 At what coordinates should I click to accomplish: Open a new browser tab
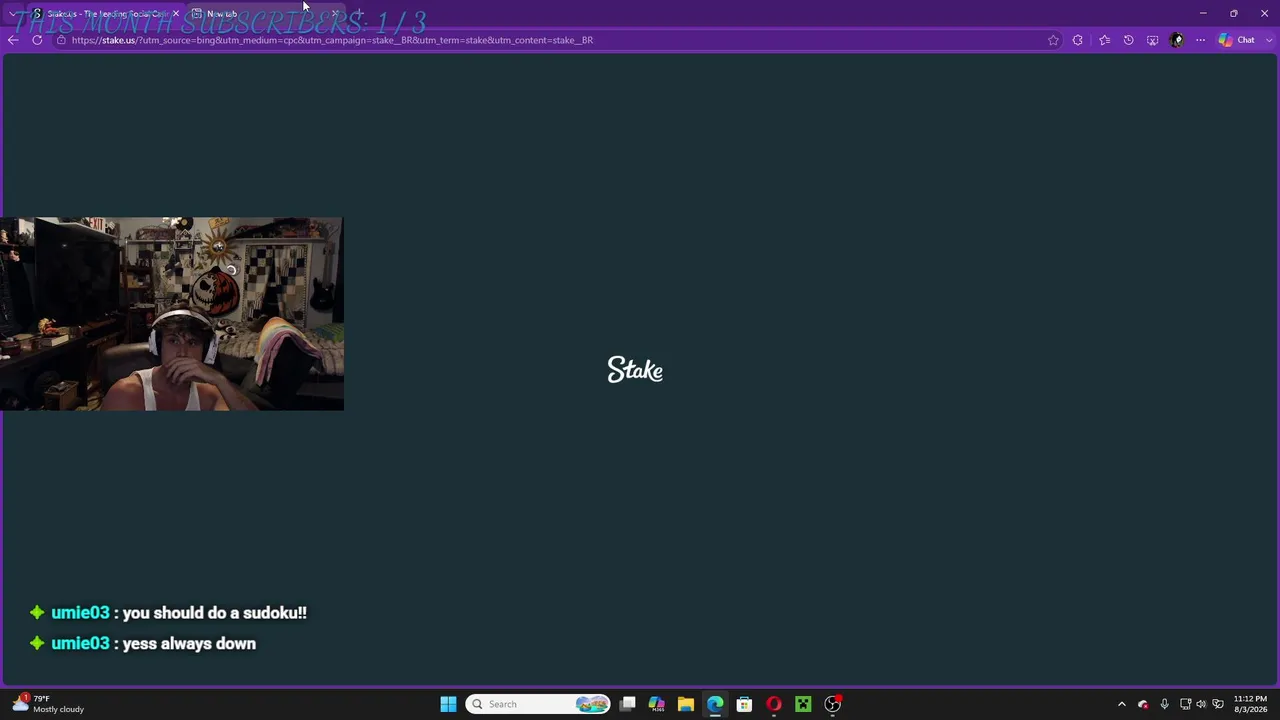(358, 14)
